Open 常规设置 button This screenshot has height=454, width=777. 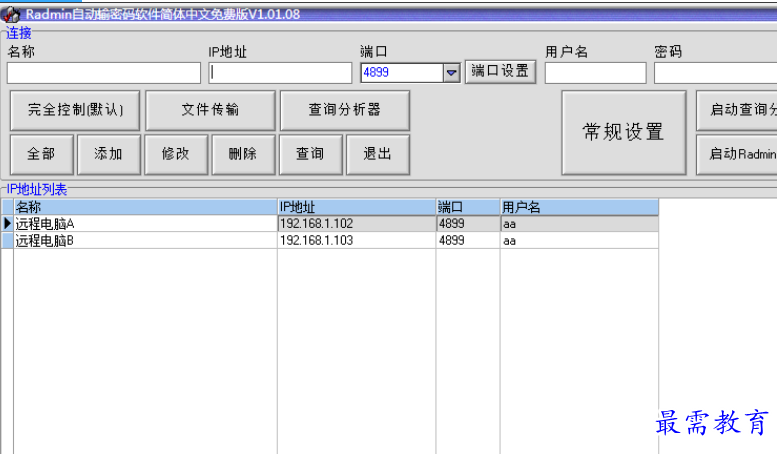(x=624, y=132)
